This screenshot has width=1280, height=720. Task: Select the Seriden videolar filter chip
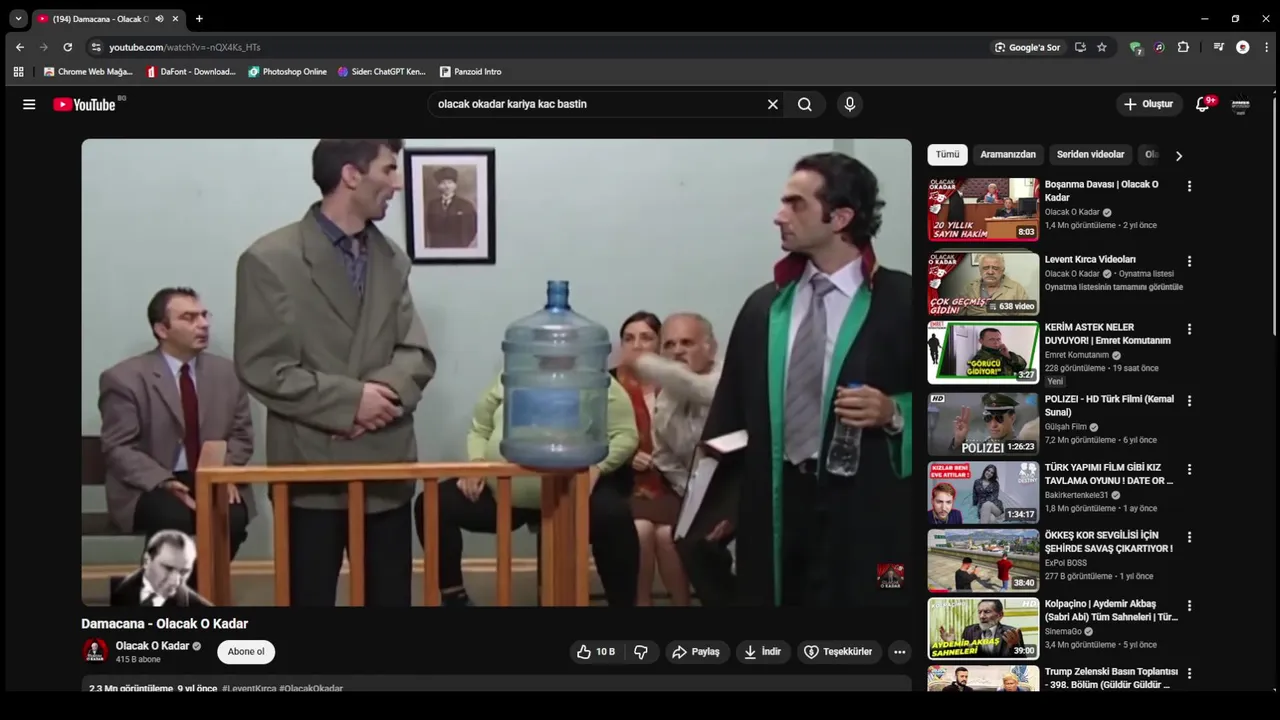tap(1091, 155)
